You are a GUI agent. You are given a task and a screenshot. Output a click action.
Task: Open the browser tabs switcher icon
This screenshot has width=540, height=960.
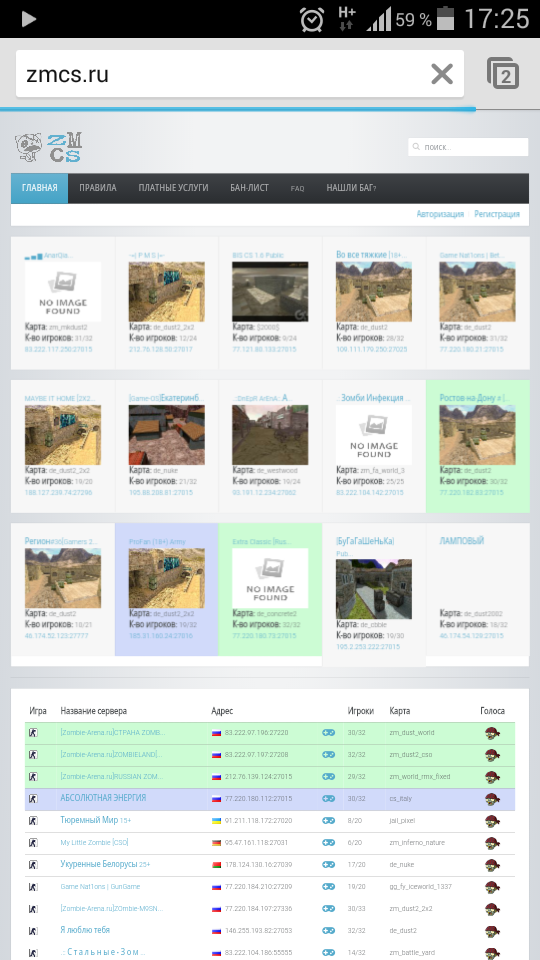tap(503, 74)
